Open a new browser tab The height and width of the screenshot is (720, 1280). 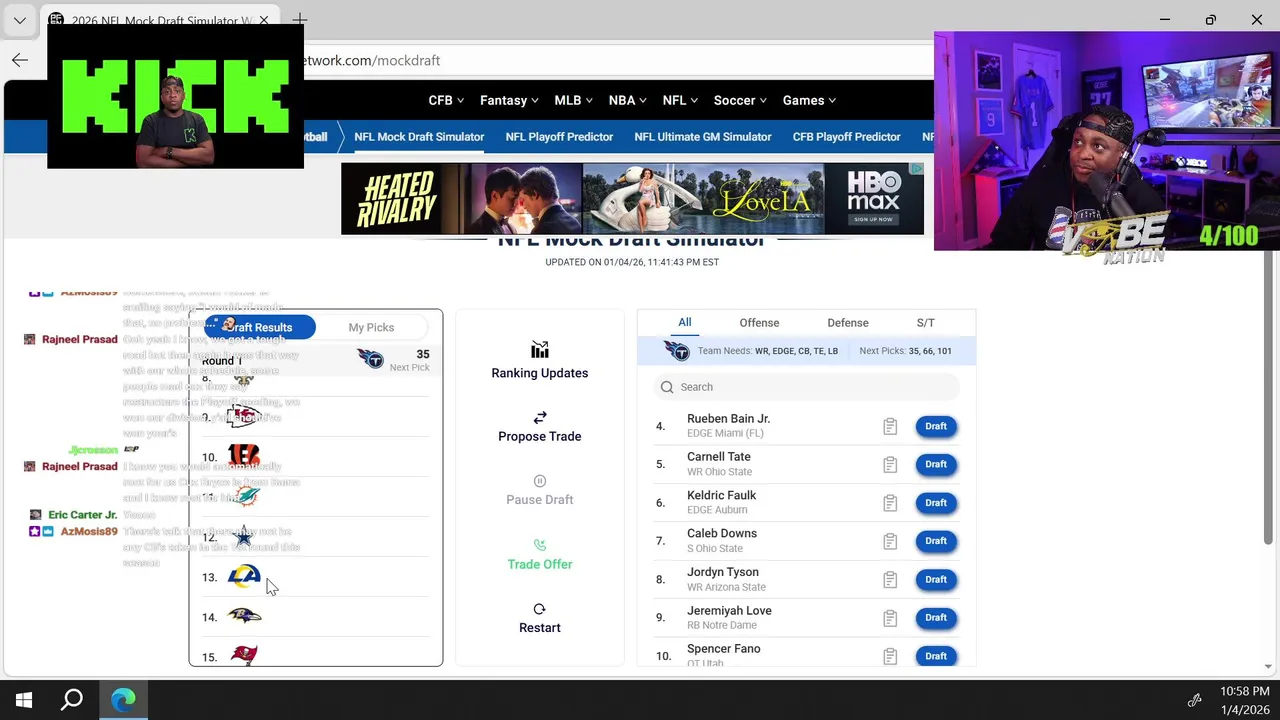click(x=300, y=19)
